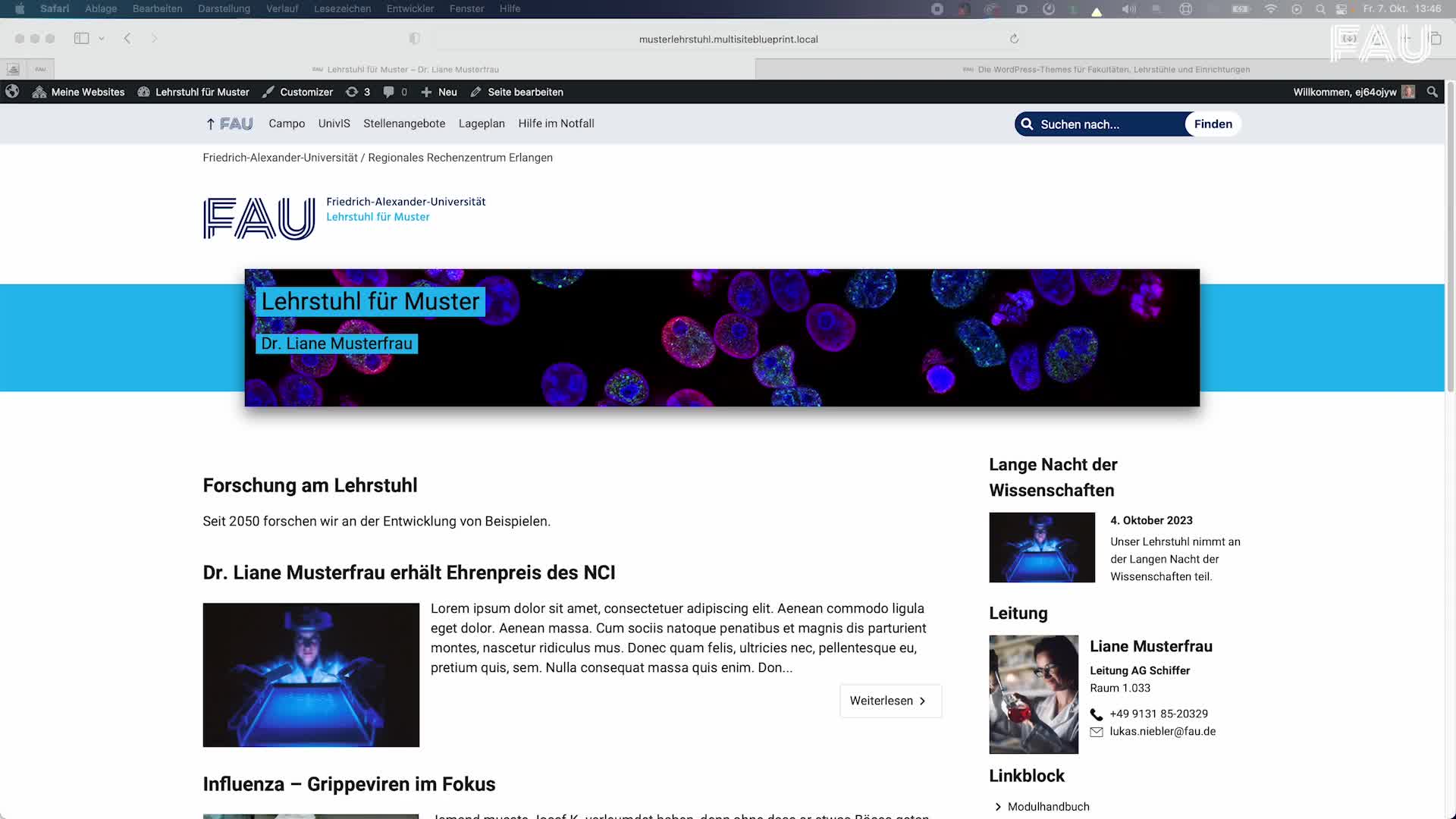Click the Neu plus icon
Image resolution: width=1456 pixels, height=819 pixels.
click(x=428, y=92)
